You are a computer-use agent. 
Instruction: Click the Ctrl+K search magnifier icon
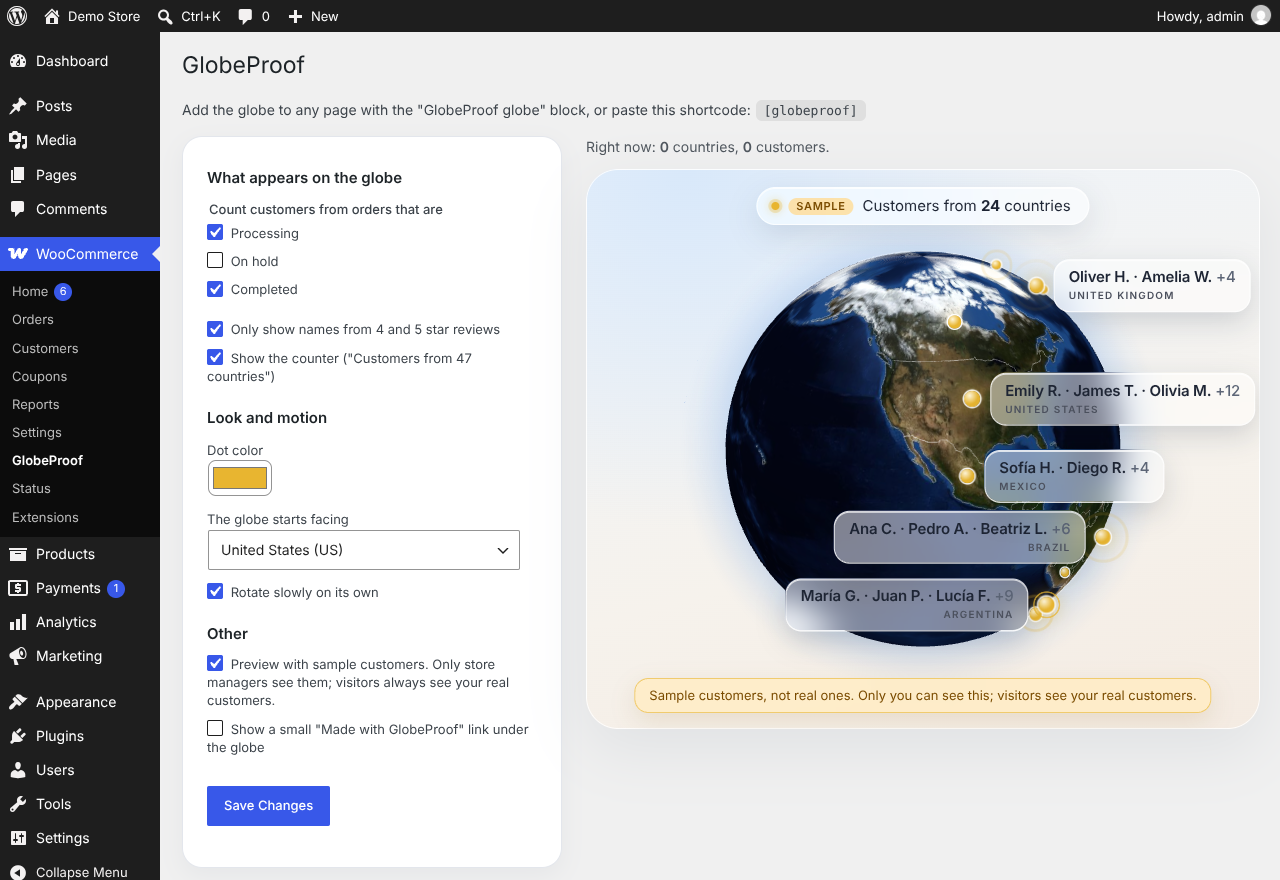(x=165, y=16)
